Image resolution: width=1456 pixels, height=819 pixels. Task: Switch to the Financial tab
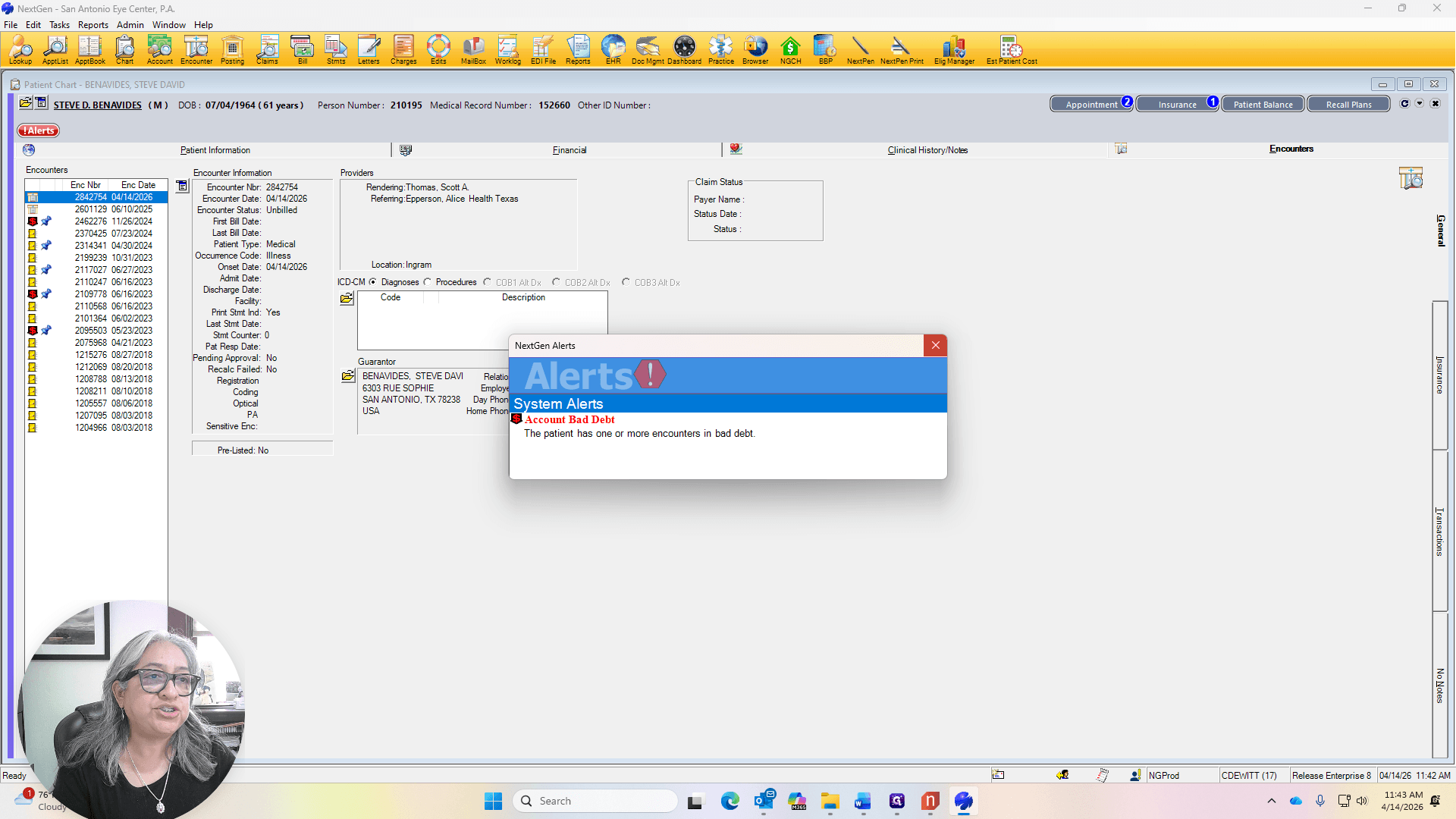coord(570,150)
